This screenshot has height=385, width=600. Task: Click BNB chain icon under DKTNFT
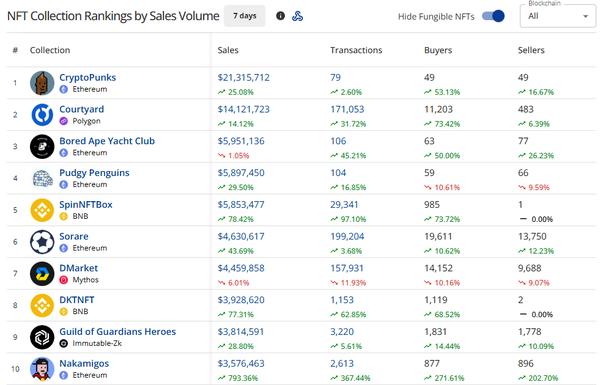[x=64, y=312]
